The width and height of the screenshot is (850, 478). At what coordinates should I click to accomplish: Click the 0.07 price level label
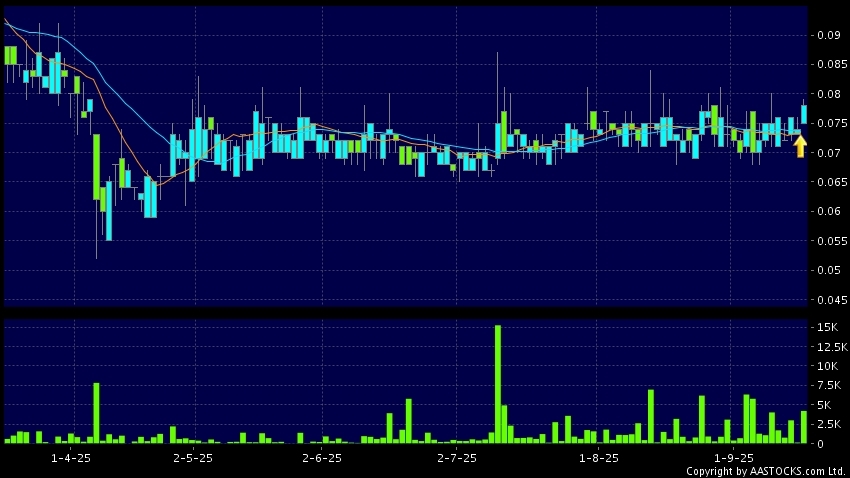pyautogui.click(x=827, y=153)
